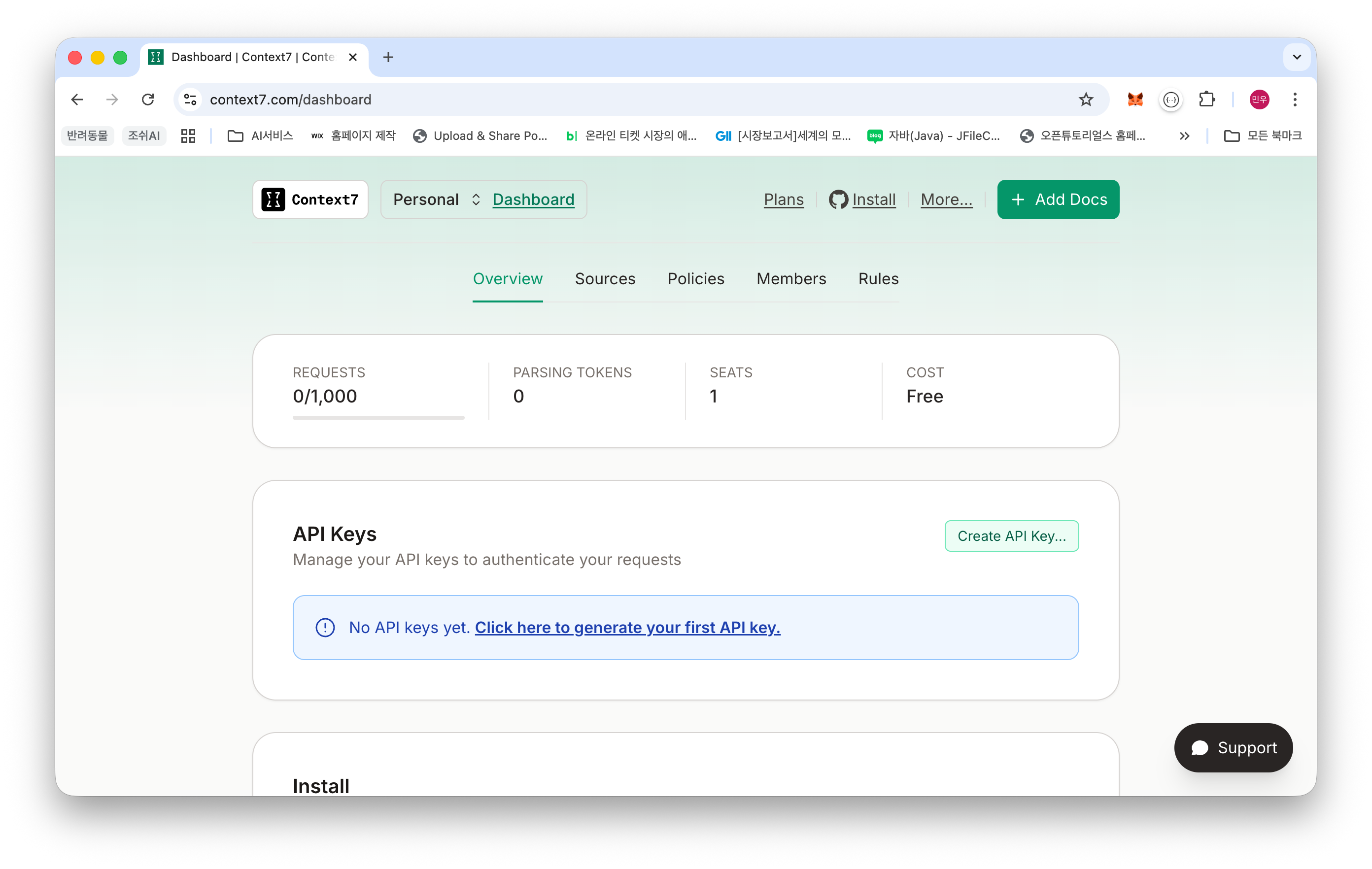Click the Create API Key... button
1372x869 pixels.
click(x=1011, y=536)
